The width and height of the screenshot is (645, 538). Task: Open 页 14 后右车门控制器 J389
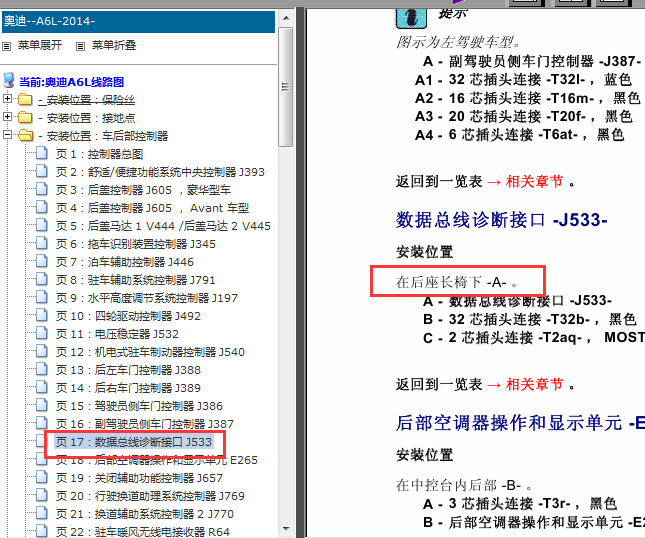tap(128, 388)
